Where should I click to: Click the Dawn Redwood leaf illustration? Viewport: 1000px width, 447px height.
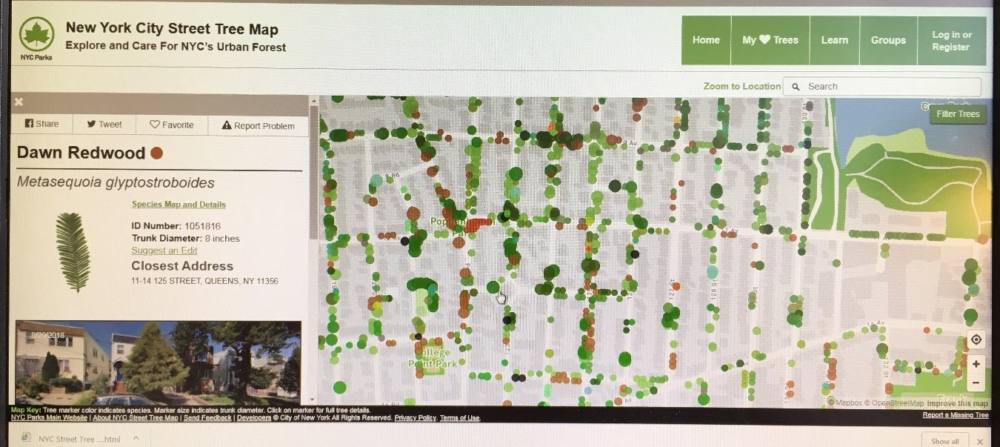pyautogui.click(x=73, y=252)
